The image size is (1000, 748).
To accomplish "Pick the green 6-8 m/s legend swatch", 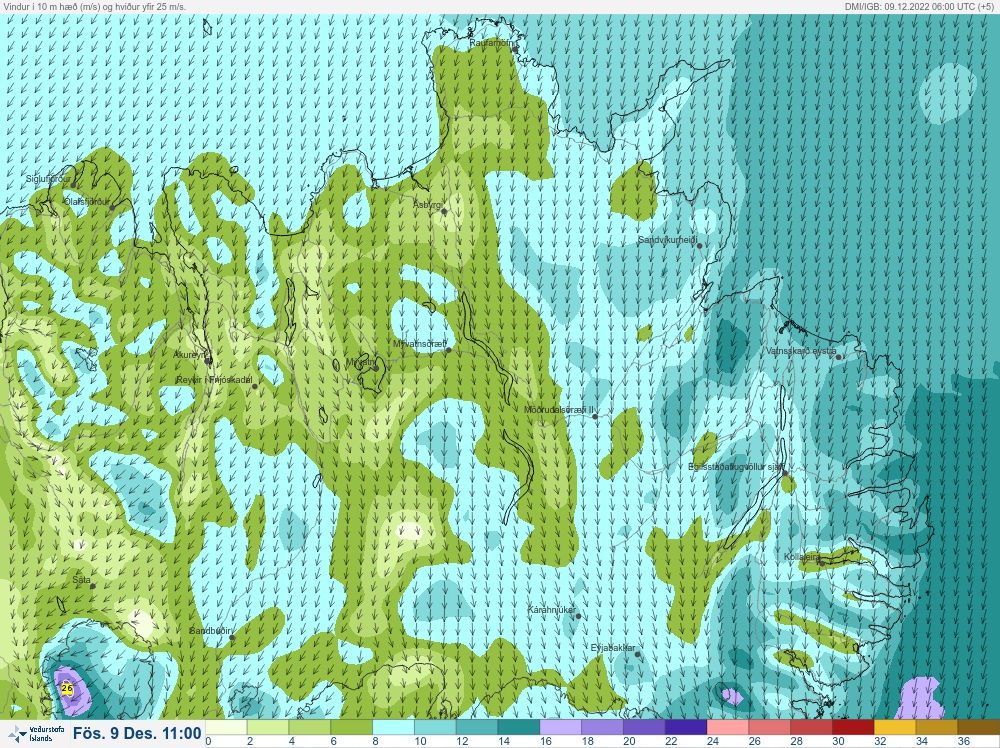I will 351,728.
